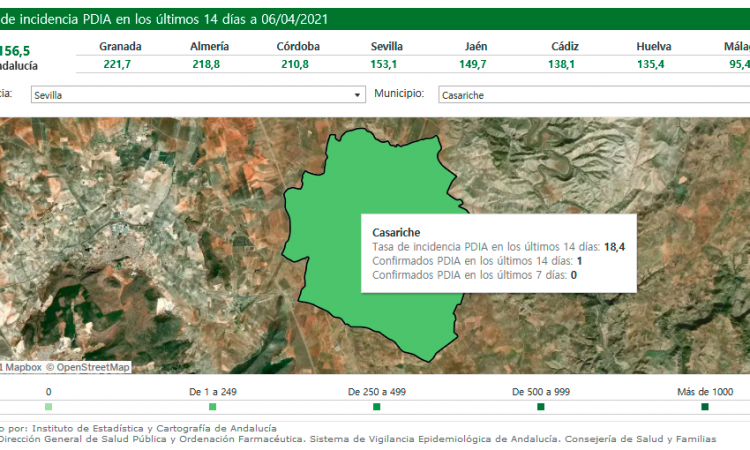The height and width of the screenshot is (450, 750).
Task: Open the OpenStreetMap attribution link
Action: pyautogui.click(x=92, y=367)
